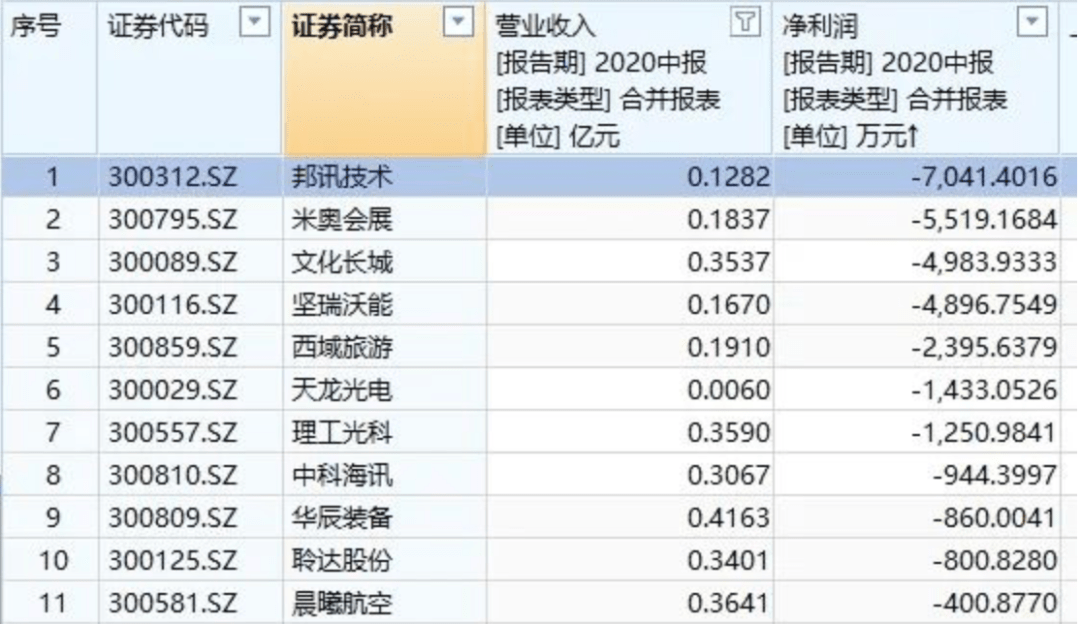Screen dimensions: 1080x624
Task: Click the 证券代码 header label
Action: [158, 26]
